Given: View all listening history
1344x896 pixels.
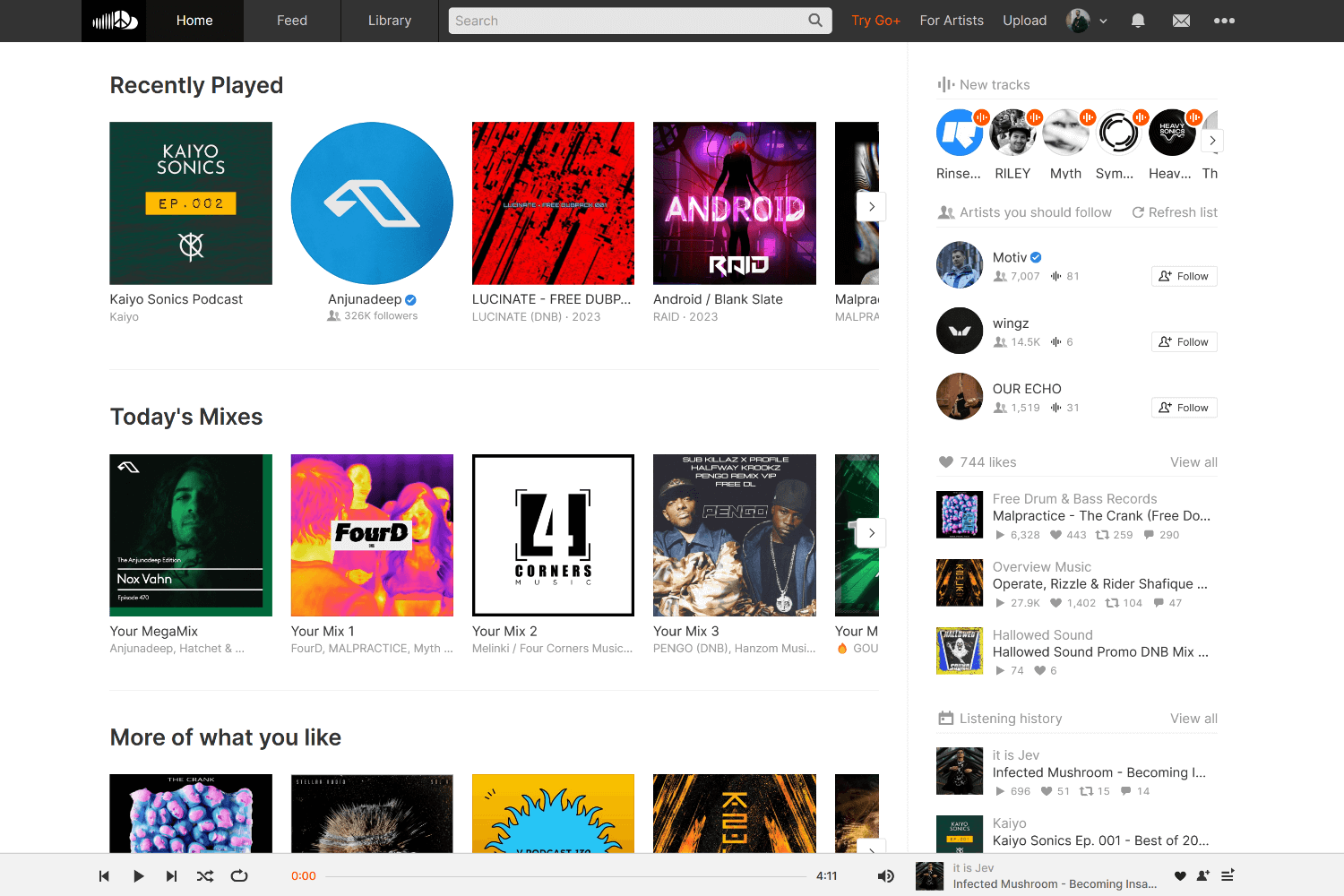Looking at the screenshot, I should (x=1193, y=719).
